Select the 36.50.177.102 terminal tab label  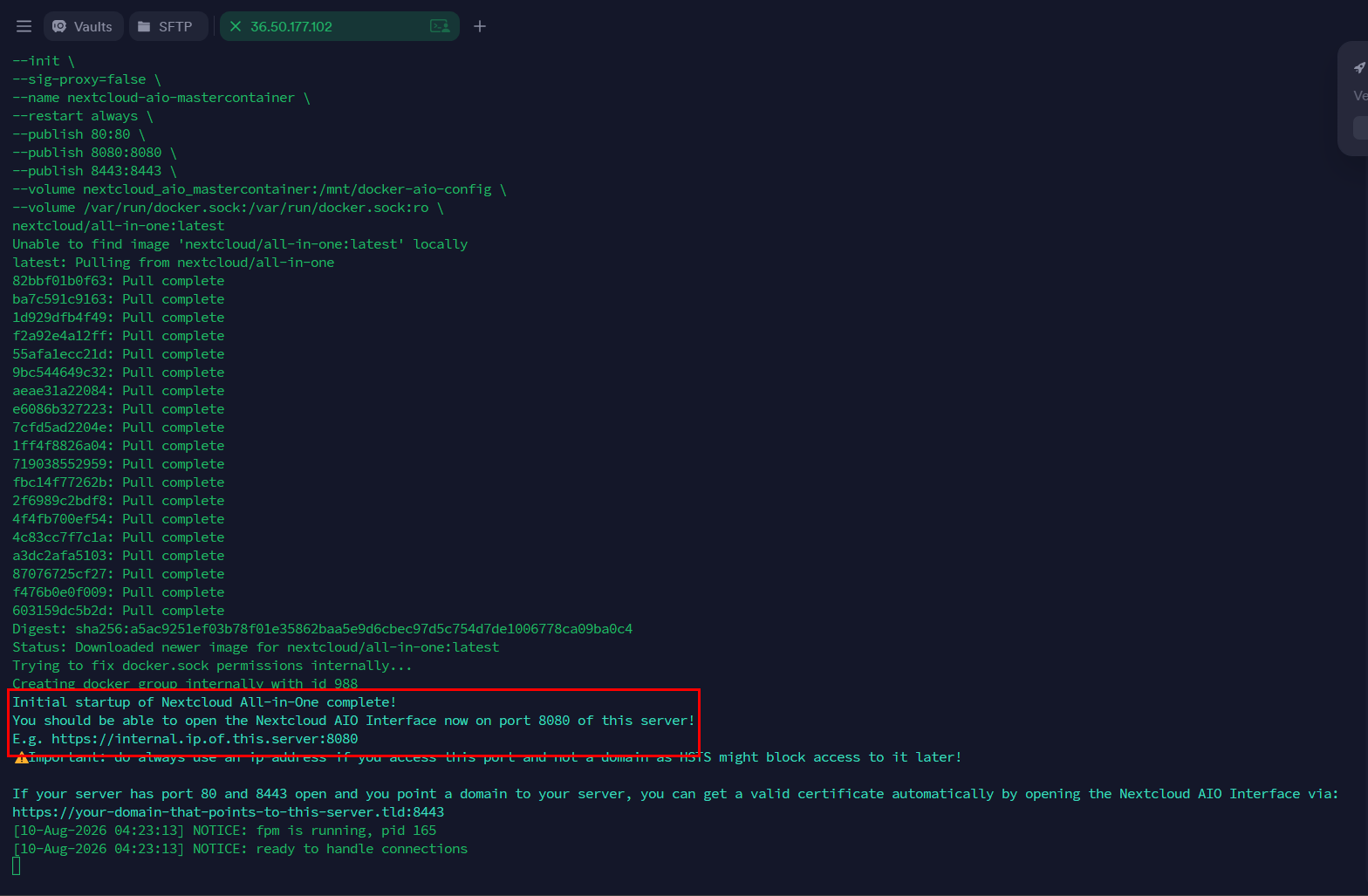click(x=291, y=26)
